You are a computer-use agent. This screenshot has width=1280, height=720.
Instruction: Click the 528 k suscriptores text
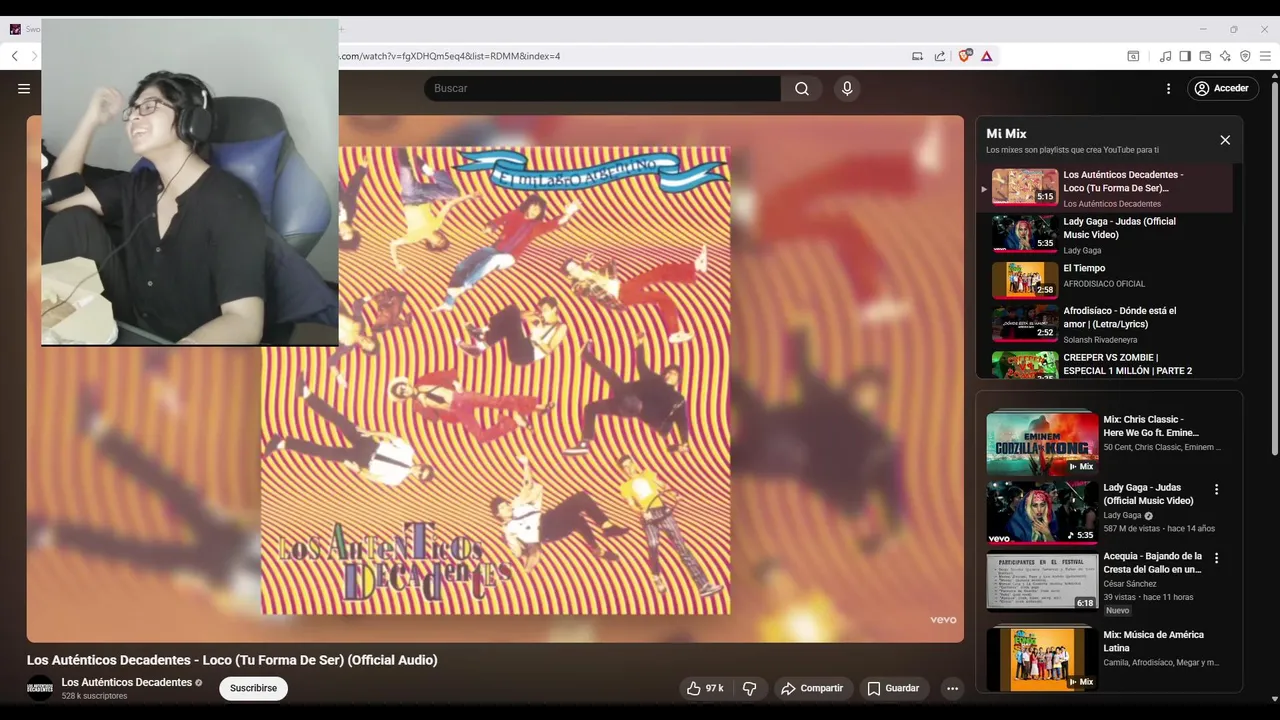tap(94, 696)
